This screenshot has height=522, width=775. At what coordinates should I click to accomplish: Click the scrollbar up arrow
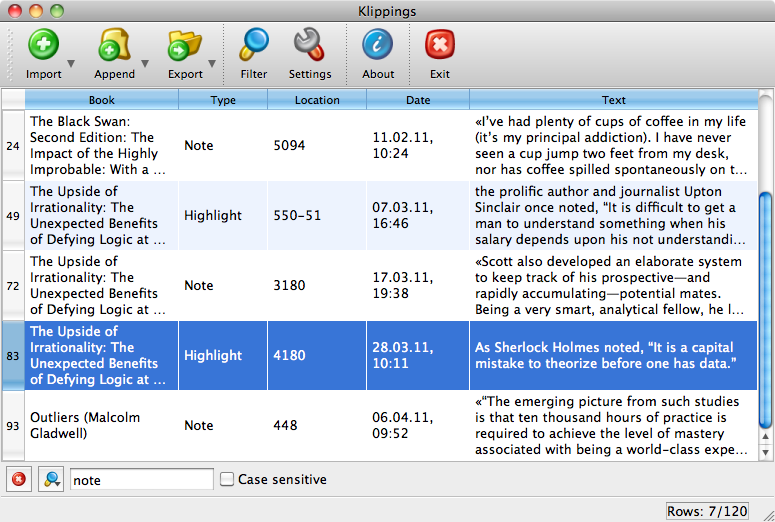(766, 437)
